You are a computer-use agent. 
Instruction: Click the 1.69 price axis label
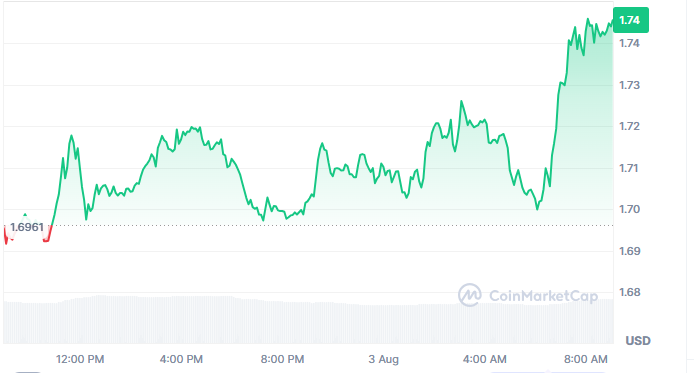point(629,251)
